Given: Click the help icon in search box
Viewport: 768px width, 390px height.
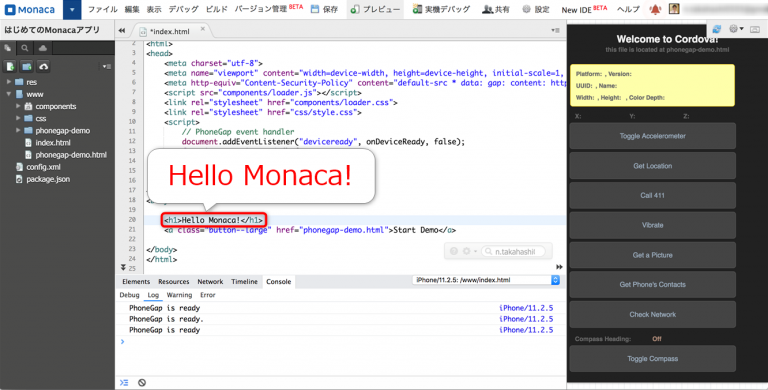Looking at the screenshot, I should (454, 251).
